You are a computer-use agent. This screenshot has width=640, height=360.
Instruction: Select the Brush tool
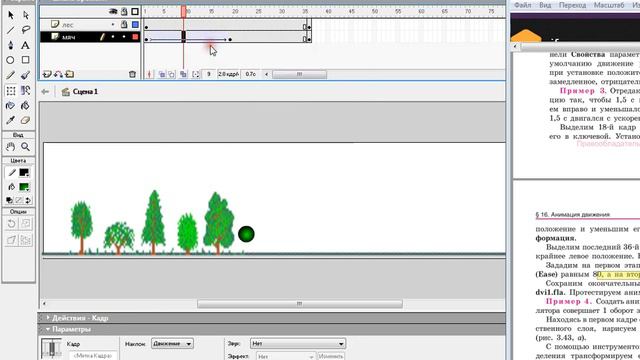(26, 75)
